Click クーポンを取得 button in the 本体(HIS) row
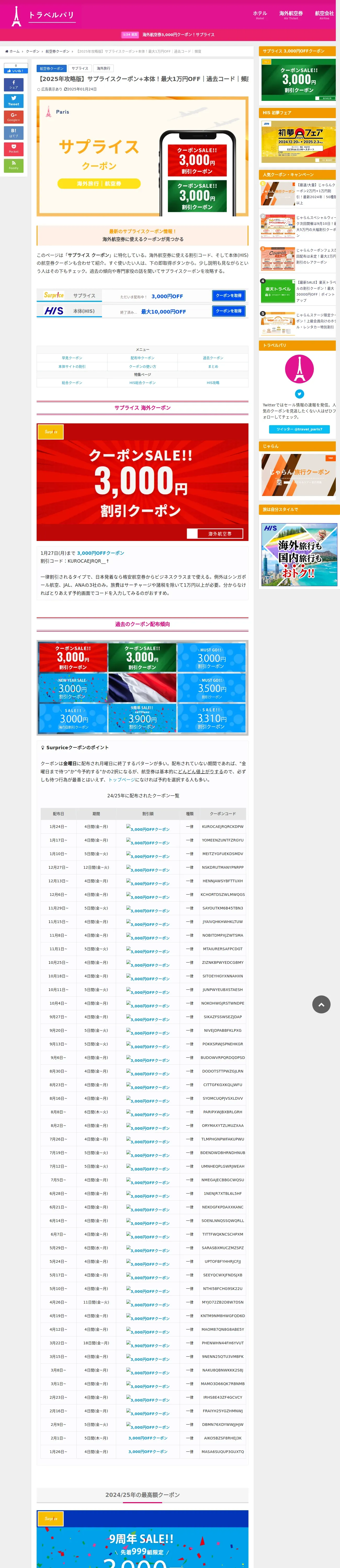This screenshot has height=1568, width=340. coord(229,310)
